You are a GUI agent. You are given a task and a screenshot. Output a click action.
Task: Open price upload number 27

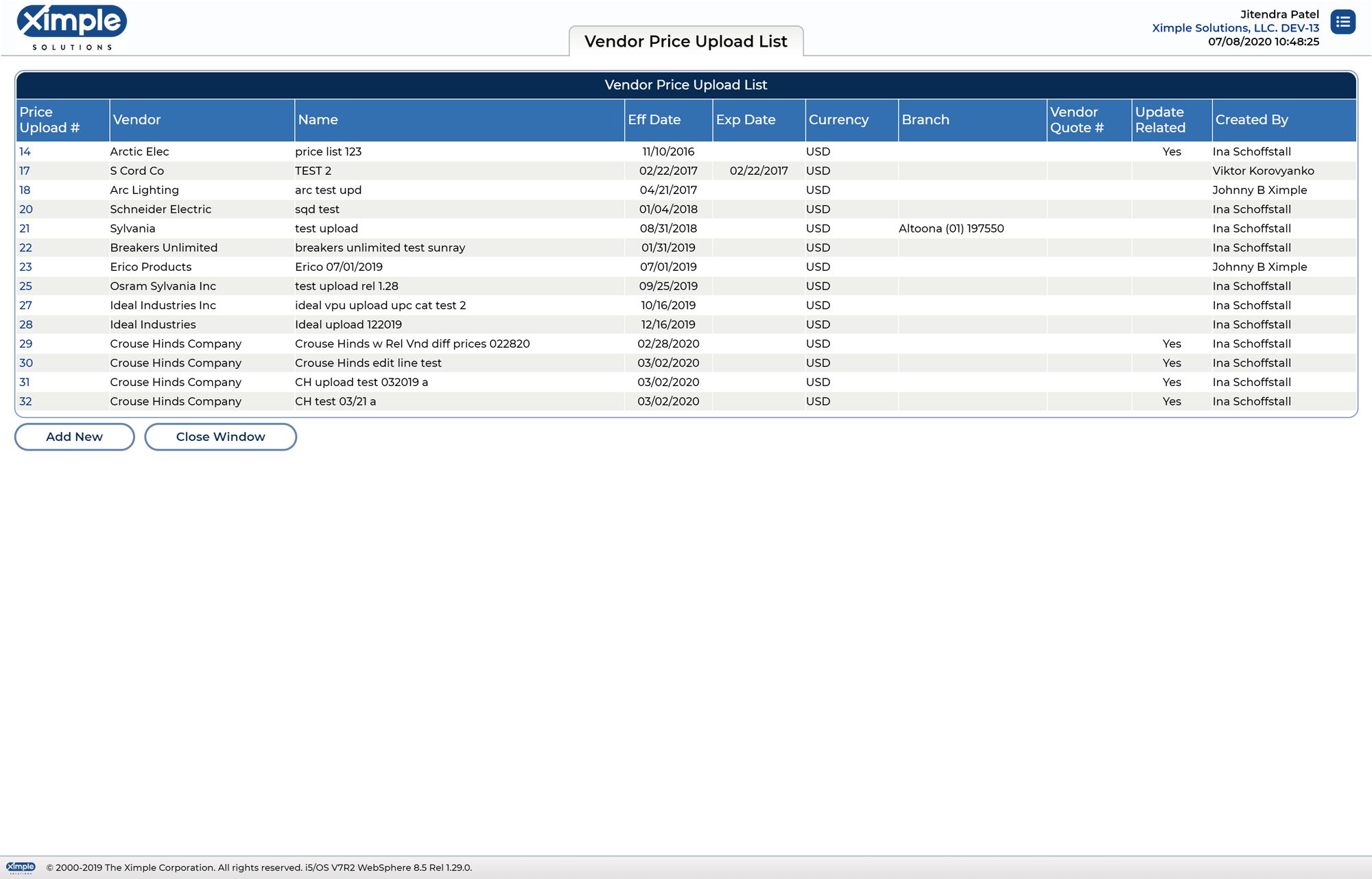click(26, 305)
